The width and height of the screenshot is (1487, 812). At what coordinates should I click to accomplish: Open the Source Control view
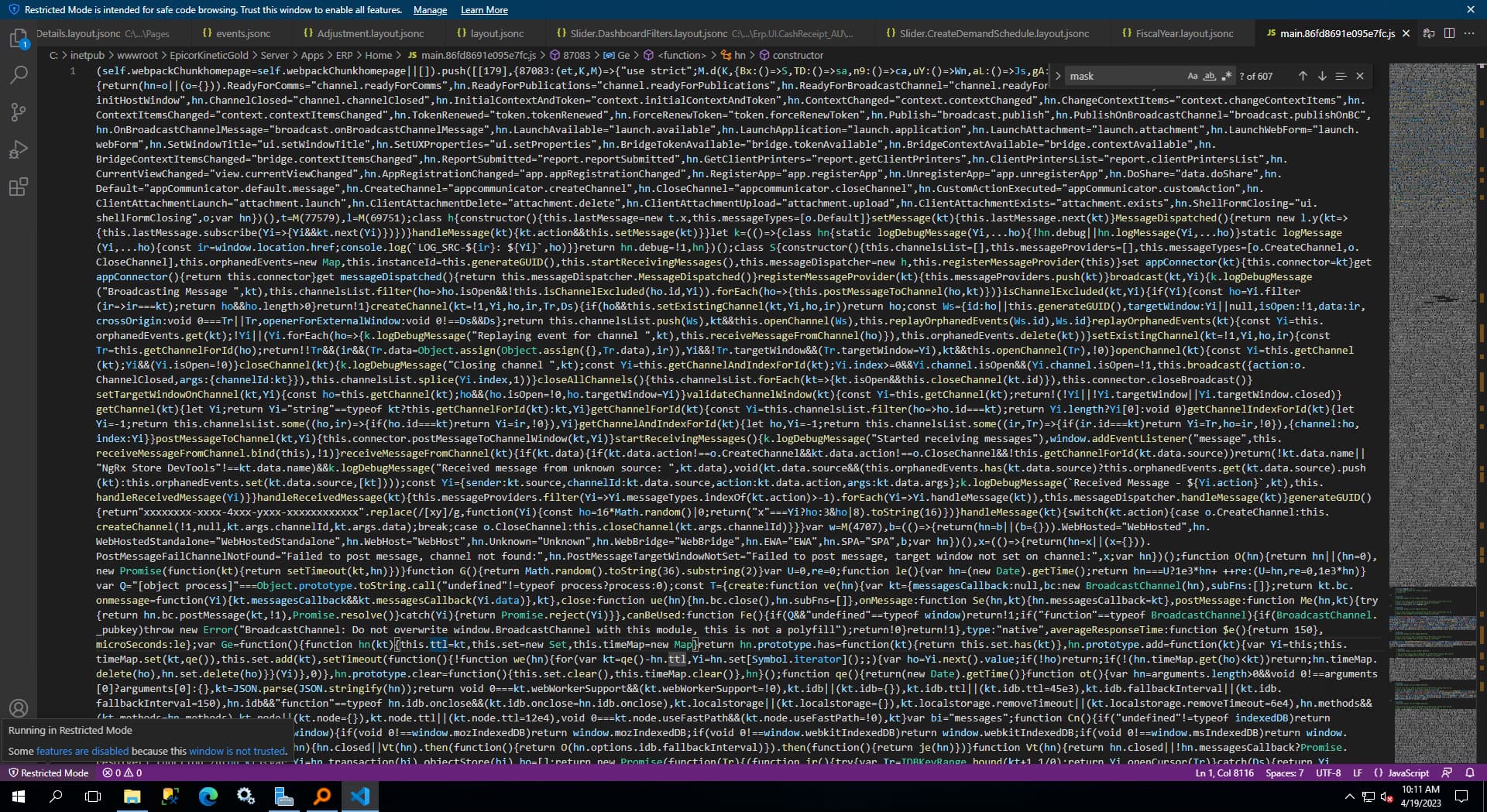[x=19, y=112]
